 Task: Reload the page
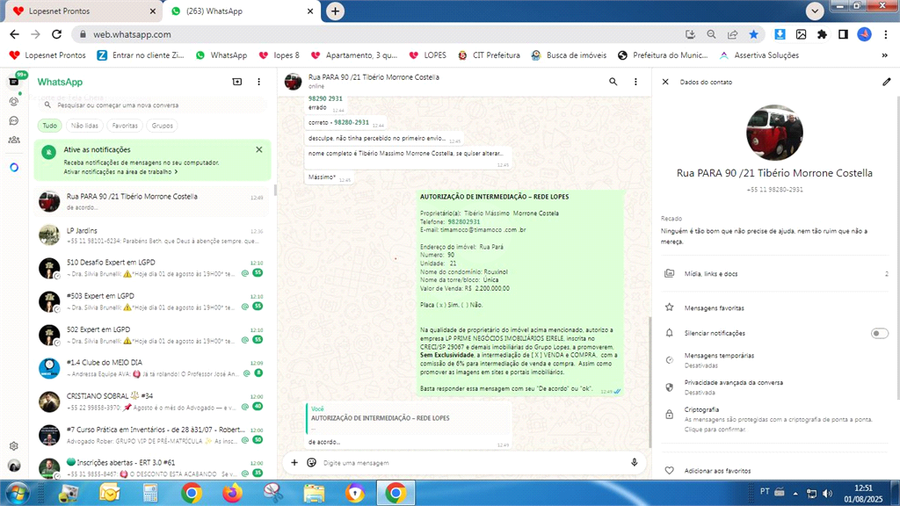56,34
